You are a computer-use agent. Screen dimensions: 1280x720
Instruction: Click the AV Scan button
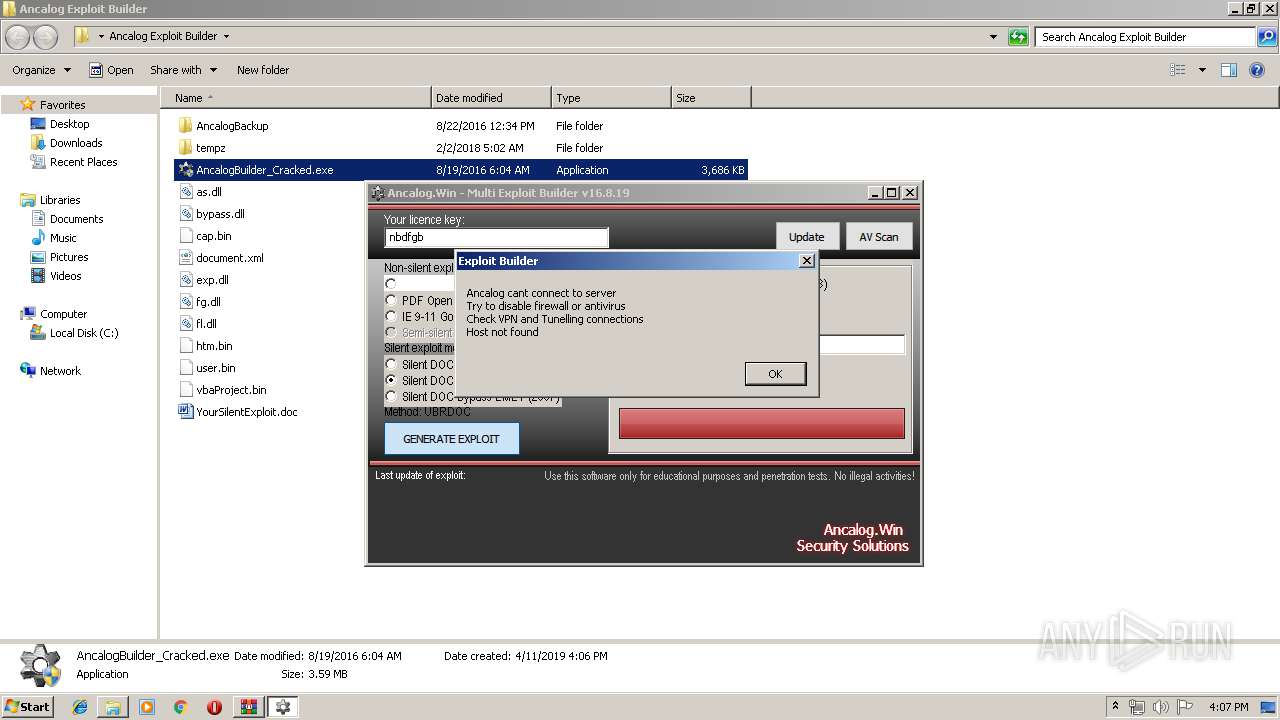[x=879, y=237]
